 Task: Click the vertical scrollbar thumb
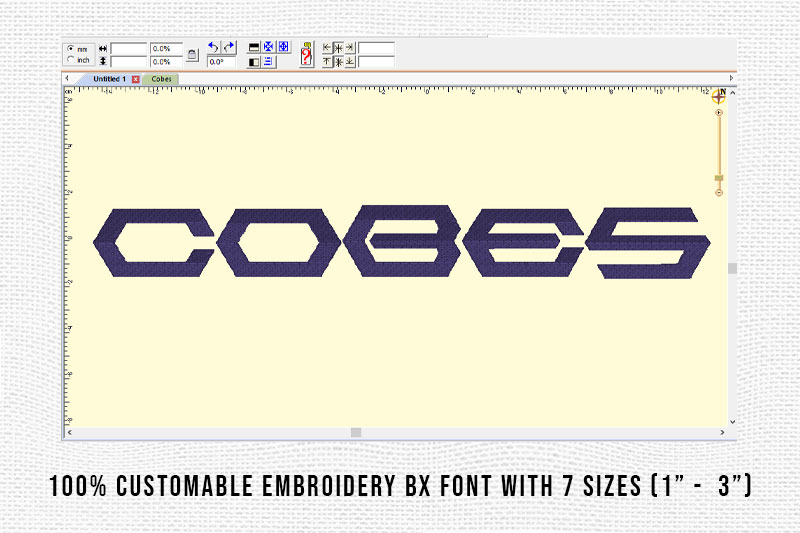click(x=732, y=268)
